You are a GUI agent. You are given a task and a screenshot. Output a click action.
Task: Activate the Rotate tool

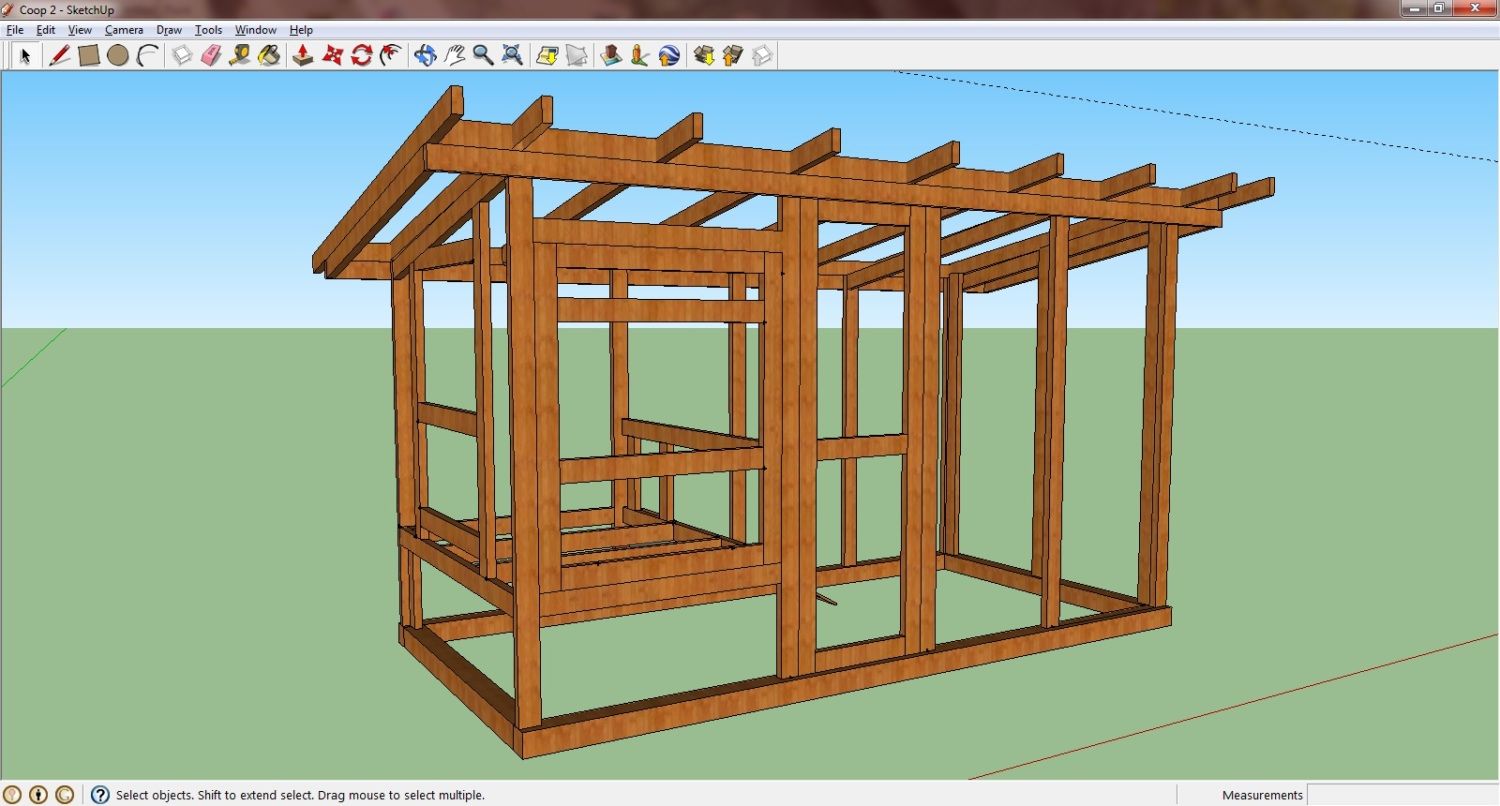point(361,55)
